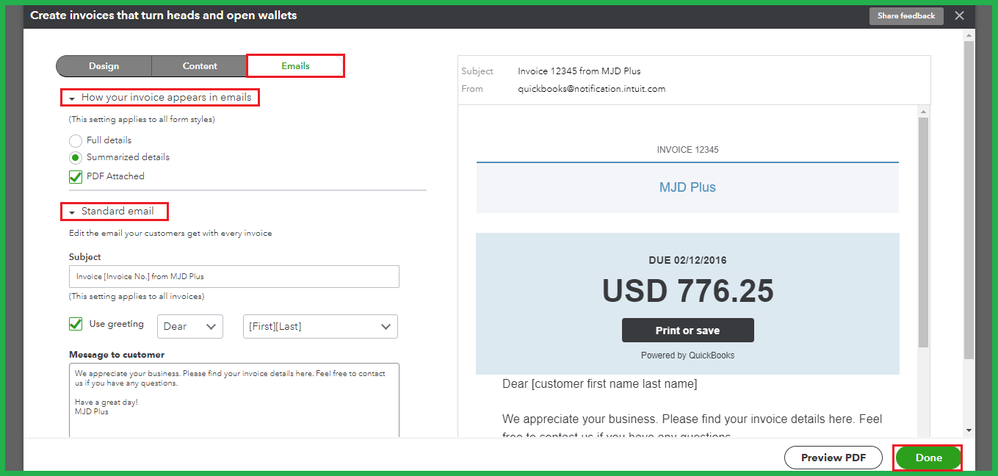Click the 'Message to customer' label

[116, 354]
